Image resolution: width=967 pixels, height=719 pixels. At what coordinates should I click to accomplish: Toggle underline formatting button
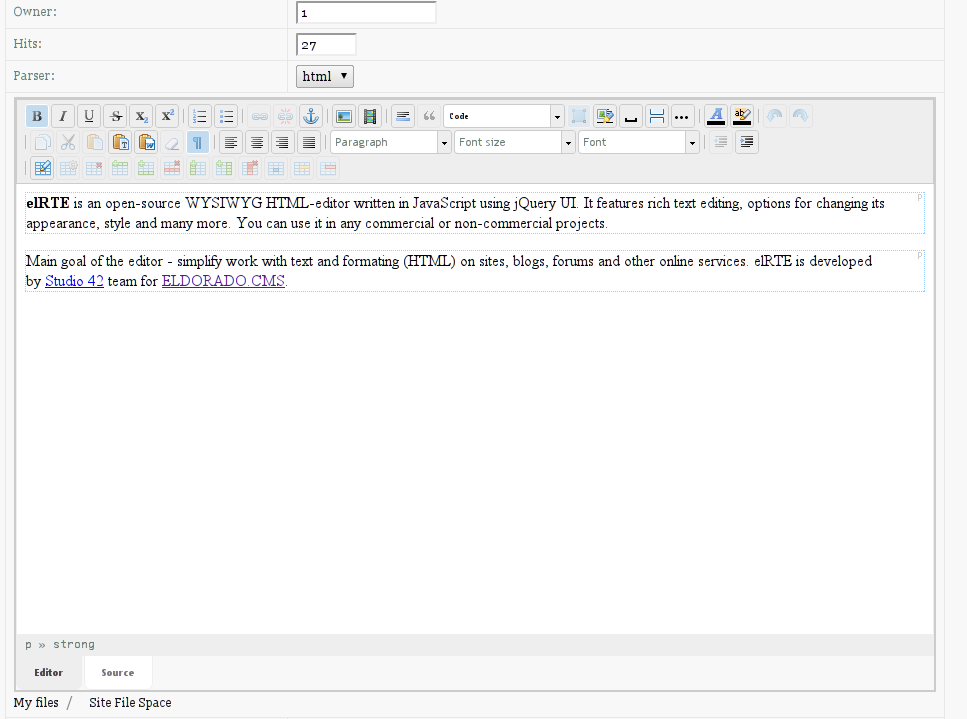pos(89,116)
